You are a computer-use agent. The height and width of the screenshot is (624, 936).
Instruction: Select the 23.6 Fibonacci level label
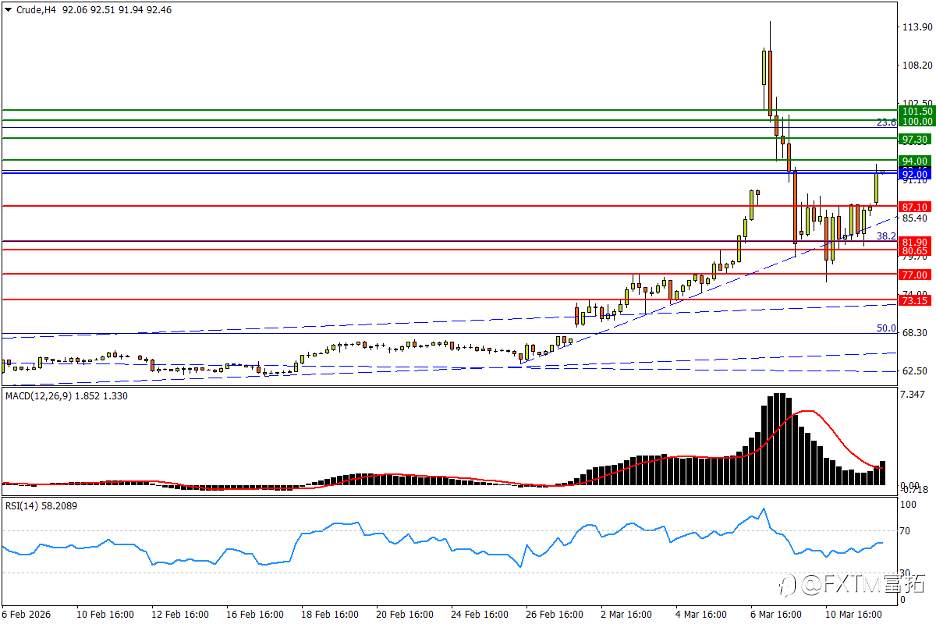click(x=886, y=122)
